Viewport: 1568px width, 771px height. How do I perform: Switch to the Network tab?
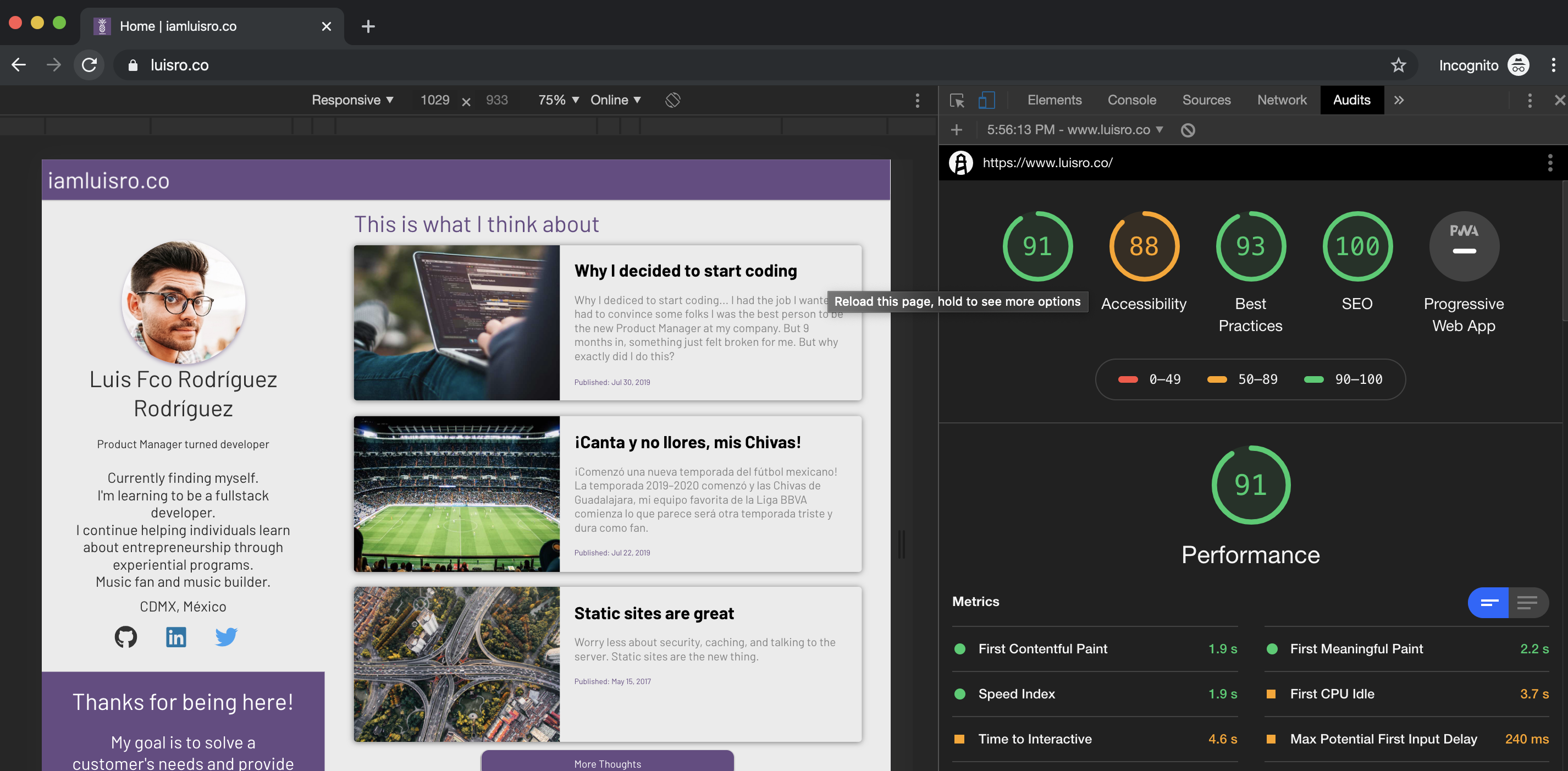pyautogui.click(x=1282, y=100)
